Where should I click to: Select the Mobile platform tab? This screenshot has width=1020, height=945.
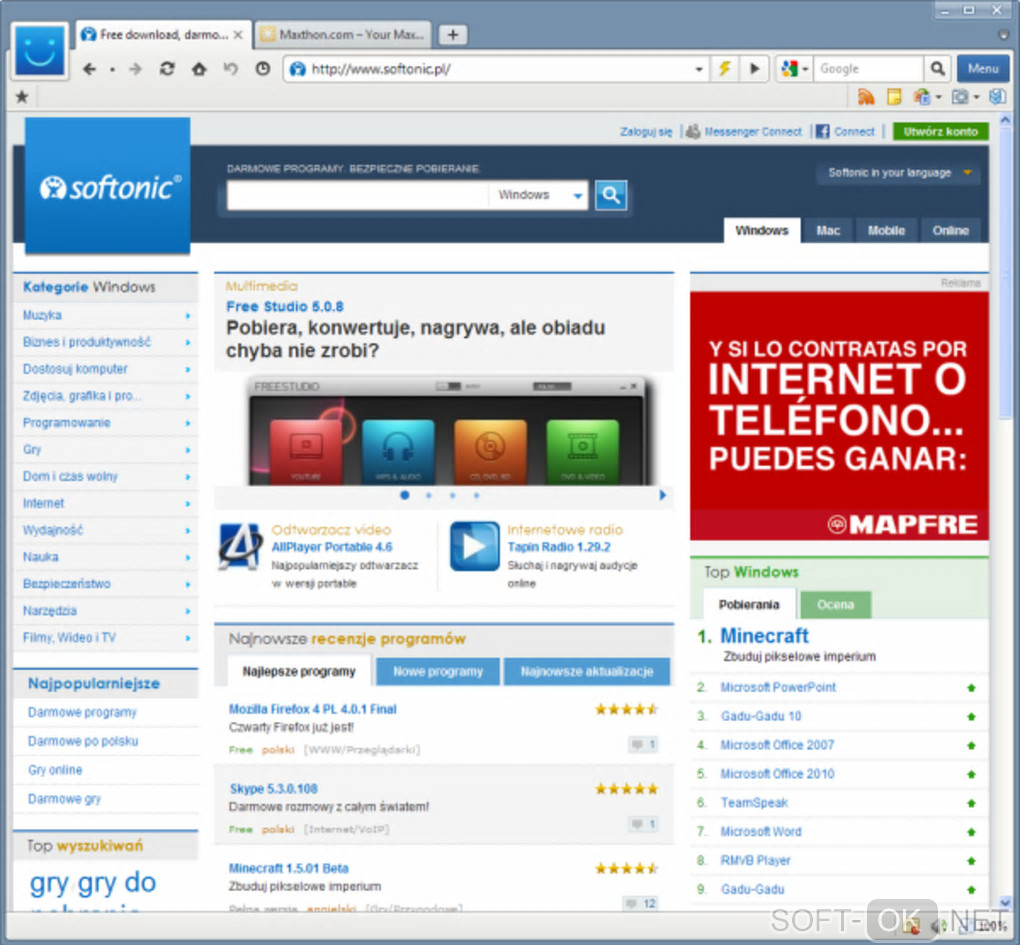886,230
